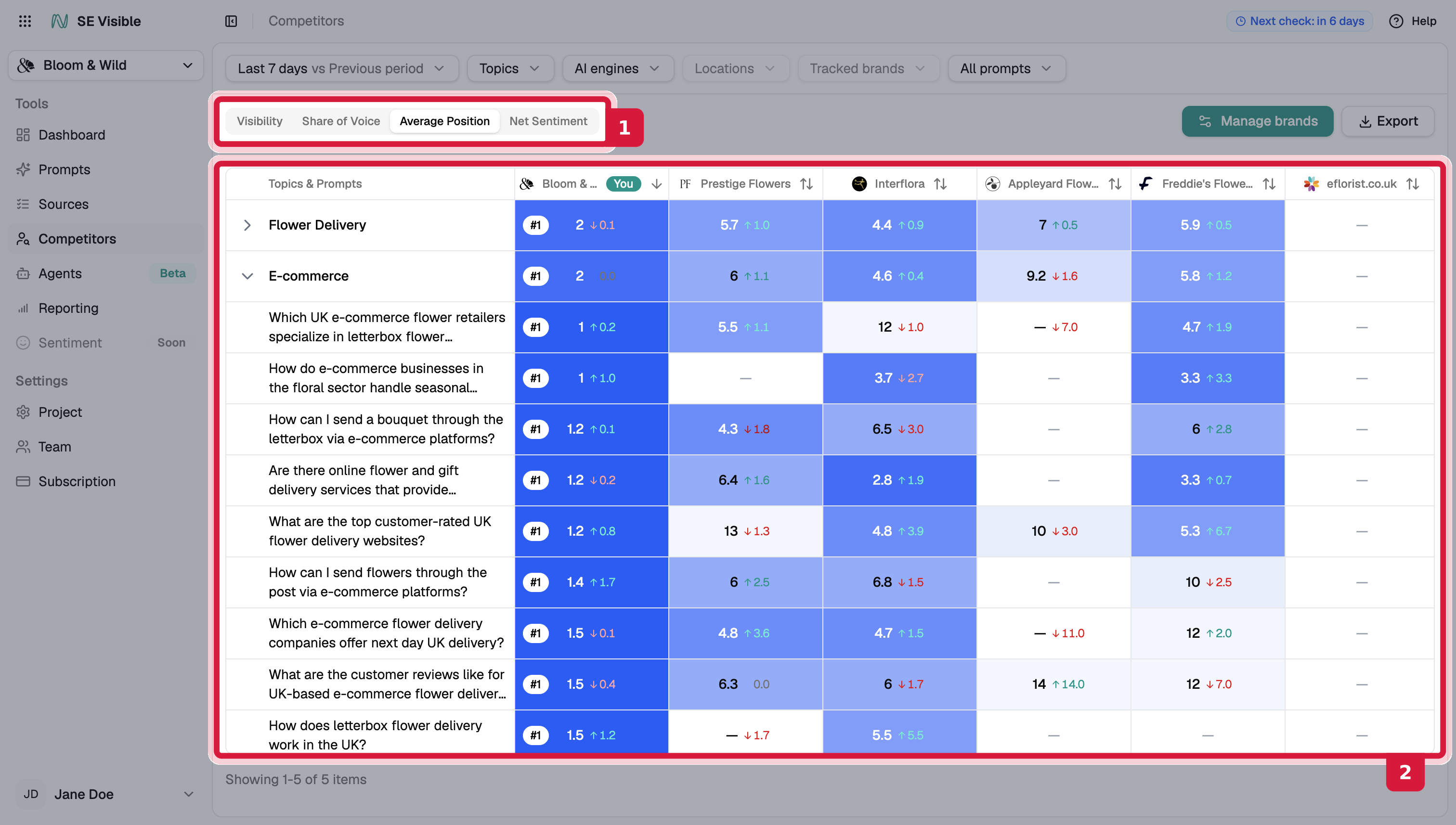Click the Appleyard Flowers brand logo
The image size is (1456, 825).
tap(992, 183)
